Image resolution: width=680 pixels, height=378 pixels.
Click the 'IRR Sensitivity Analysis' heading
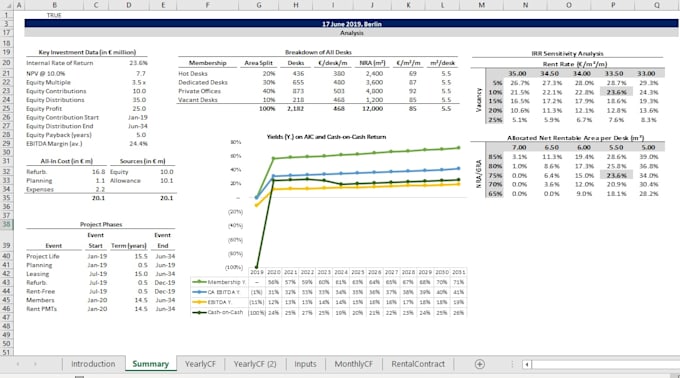pos(567,53)
